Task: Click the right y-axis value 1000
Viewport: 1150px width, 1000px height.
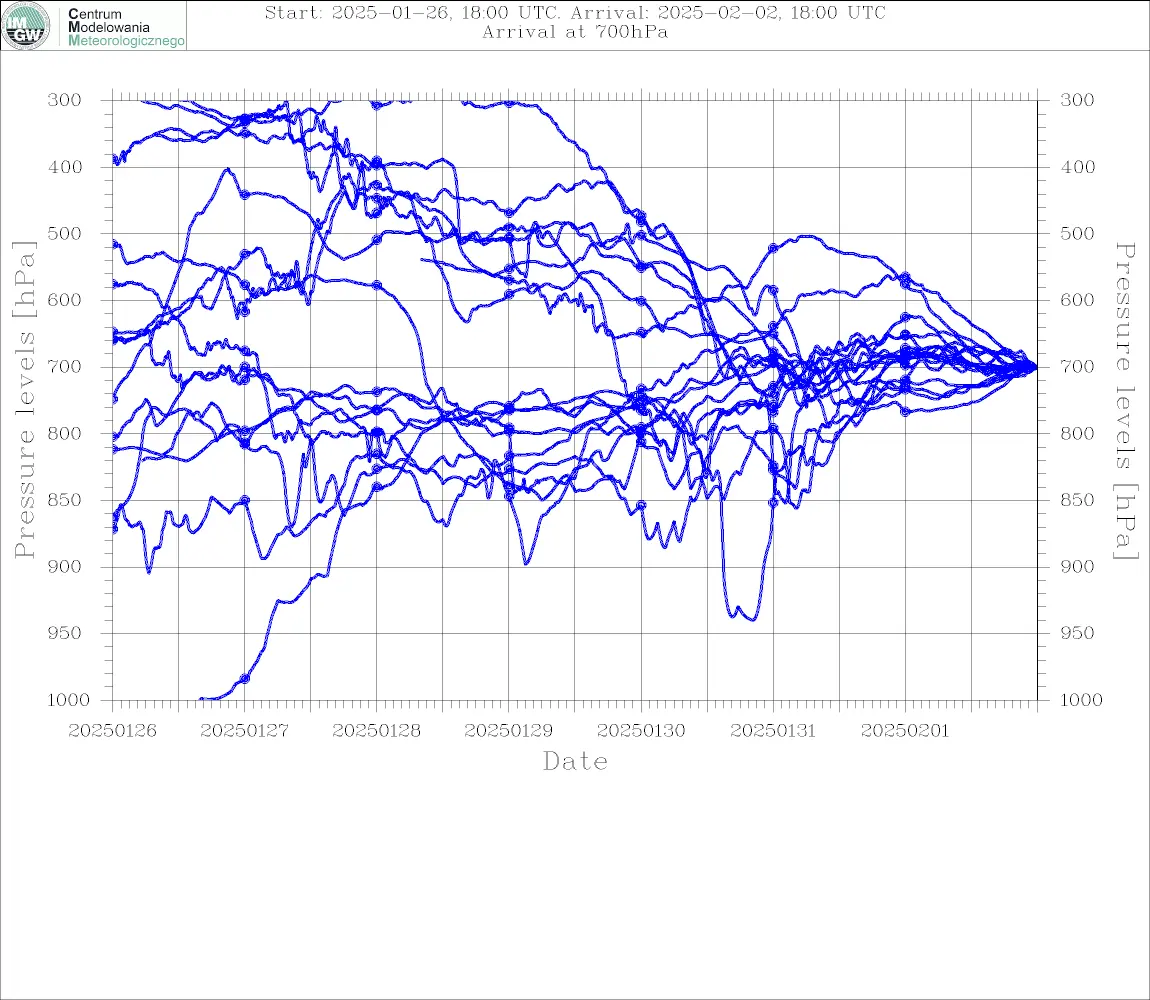Action: [x=1081, y=700]
